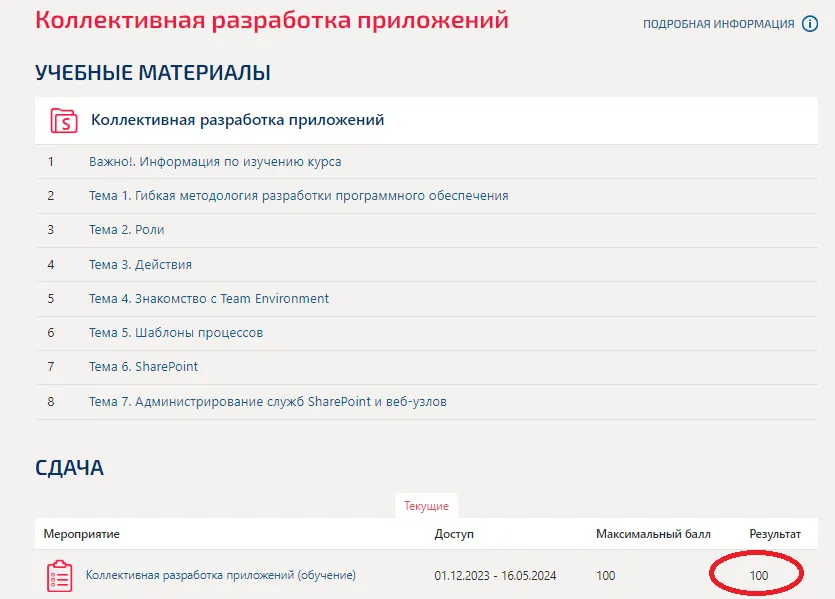Click the circled result value 100
Screen dimensions: 835x599
758,576
